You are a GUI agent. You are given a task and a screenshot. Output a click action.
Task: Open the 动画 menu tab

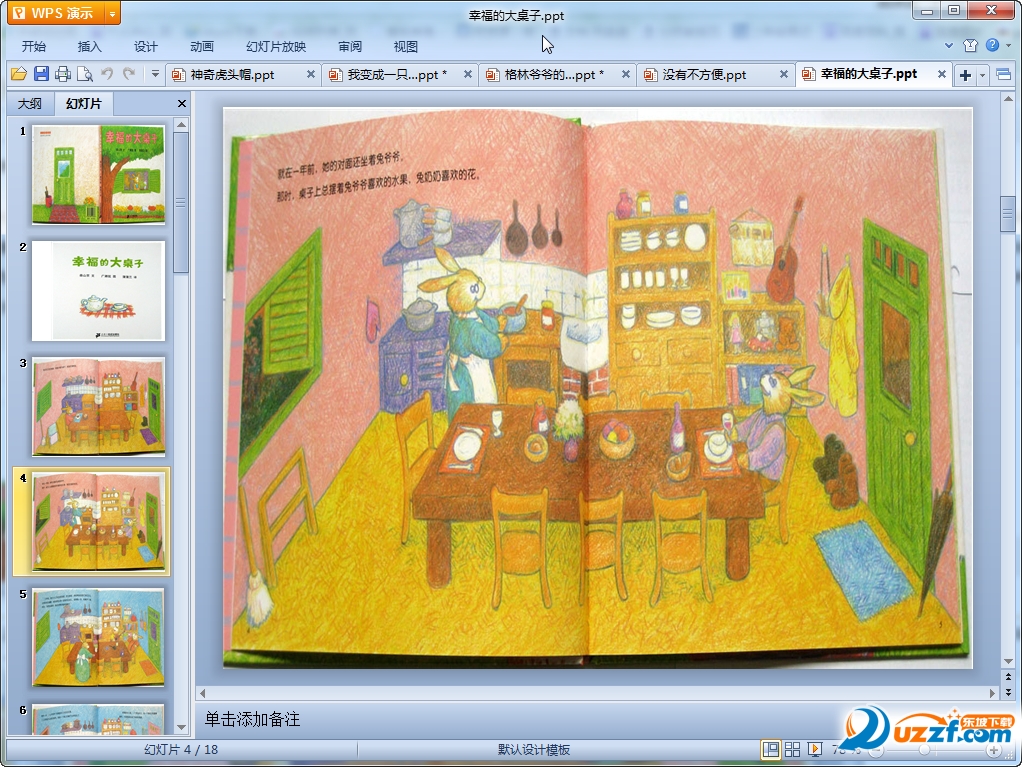pos(201,46)
